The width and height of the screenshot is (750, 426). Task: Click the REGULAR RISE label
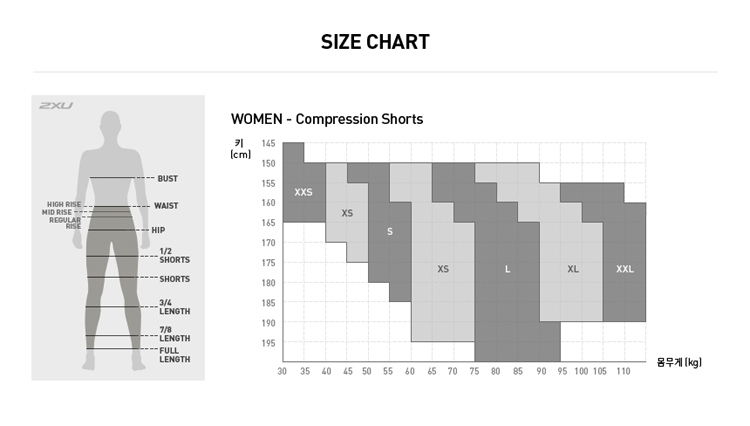65,223
